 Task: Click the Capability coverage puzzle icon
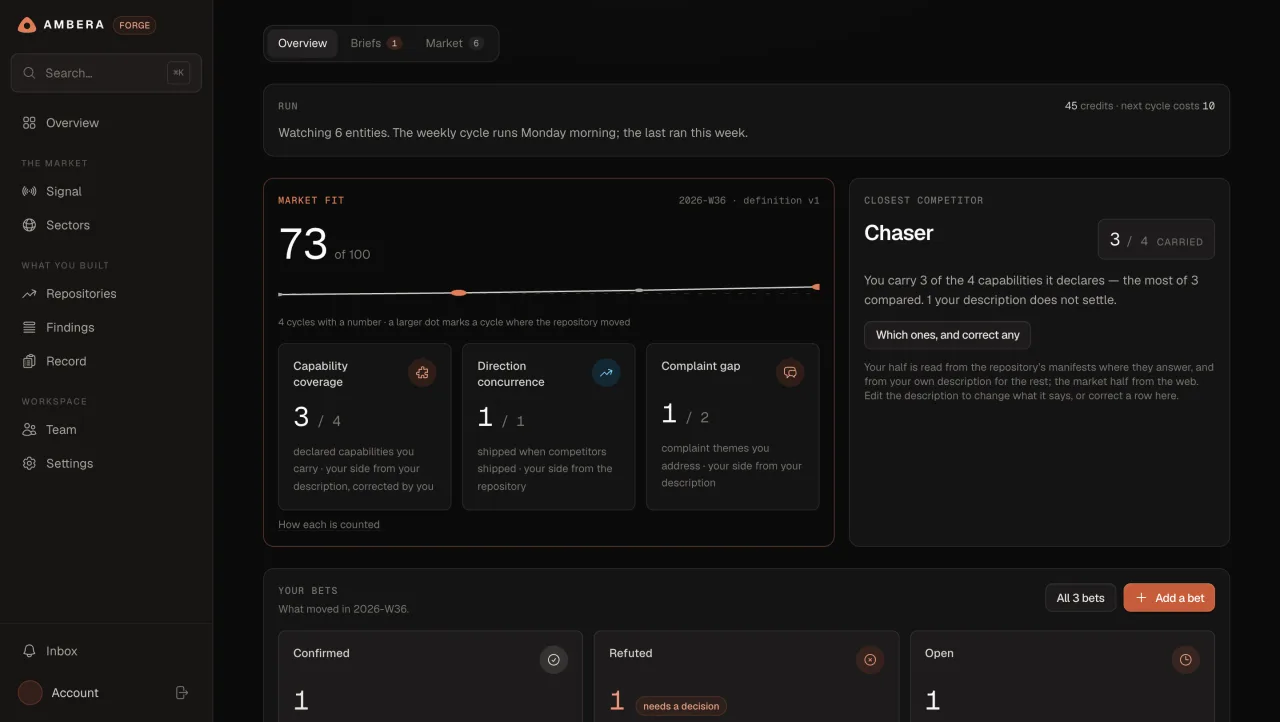tap(422, 373)
